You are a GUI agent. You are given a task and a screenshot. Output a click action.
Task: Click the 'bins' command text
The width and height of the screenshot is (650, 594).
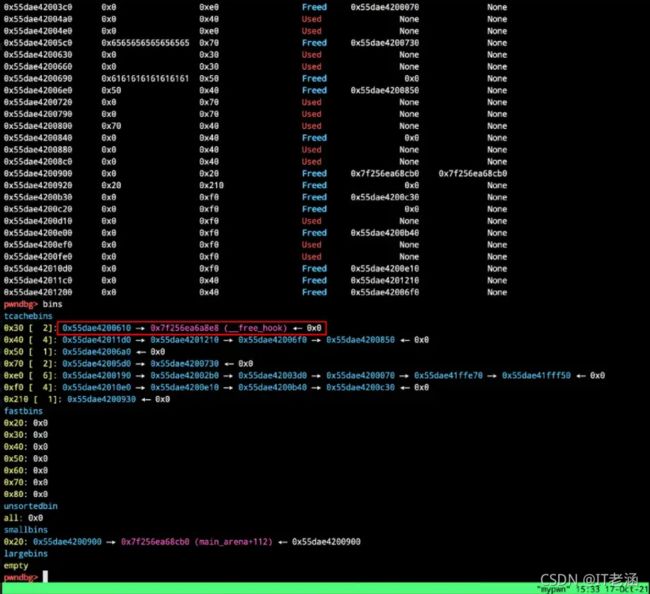52,304
